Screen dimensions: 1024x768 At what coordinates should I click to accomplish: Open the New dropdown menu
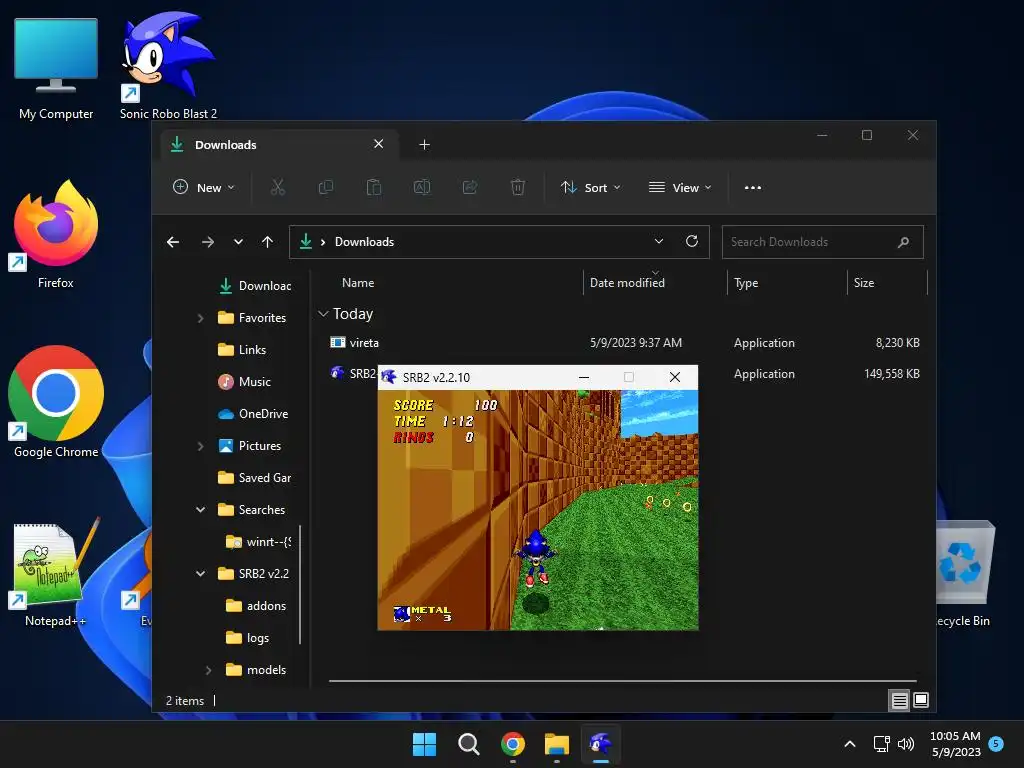(x=203, y=187)
